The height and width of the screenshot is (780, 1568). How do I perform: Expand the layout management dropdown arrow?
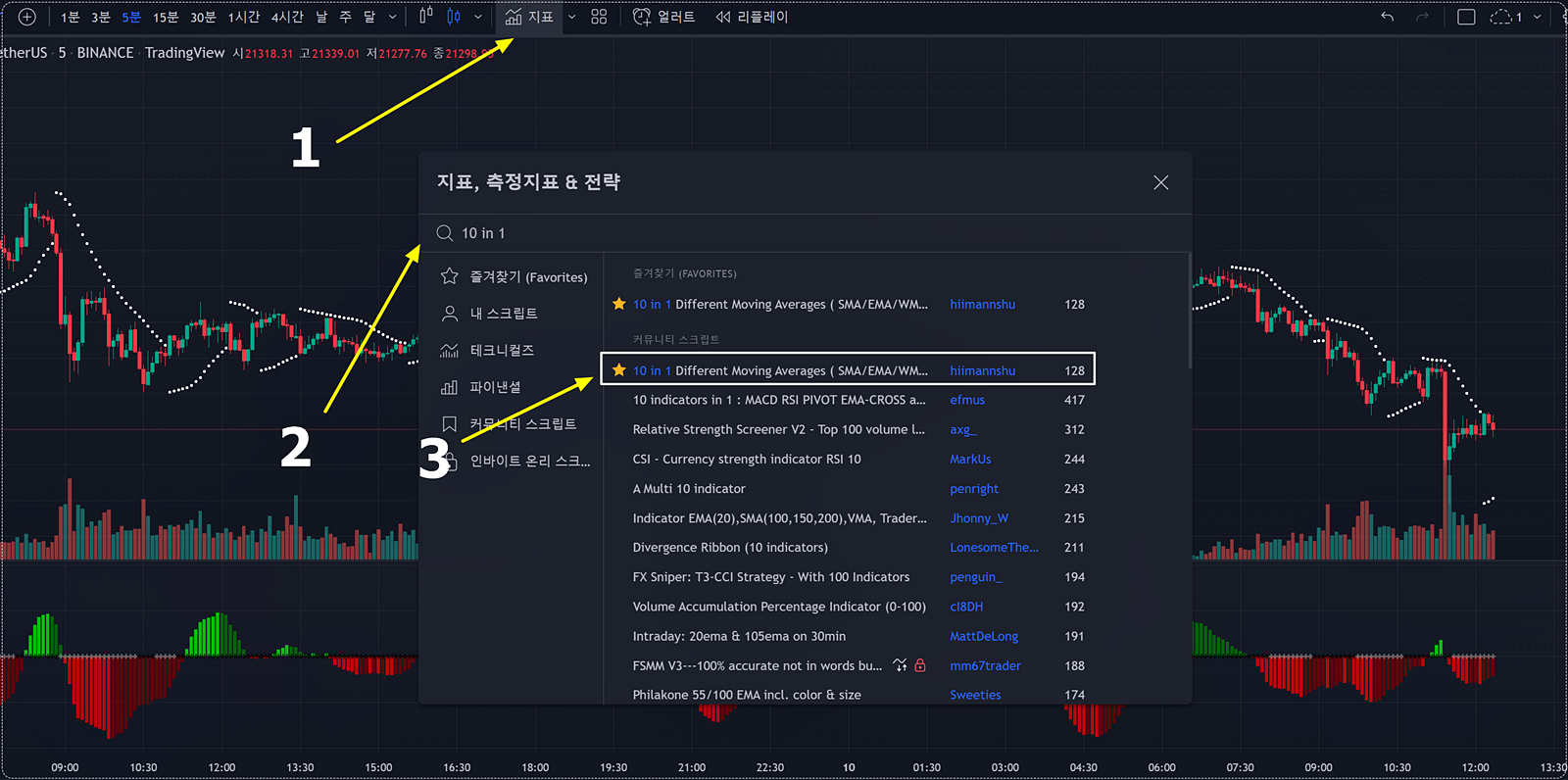pyautogui.click(x=1537, y=17)
